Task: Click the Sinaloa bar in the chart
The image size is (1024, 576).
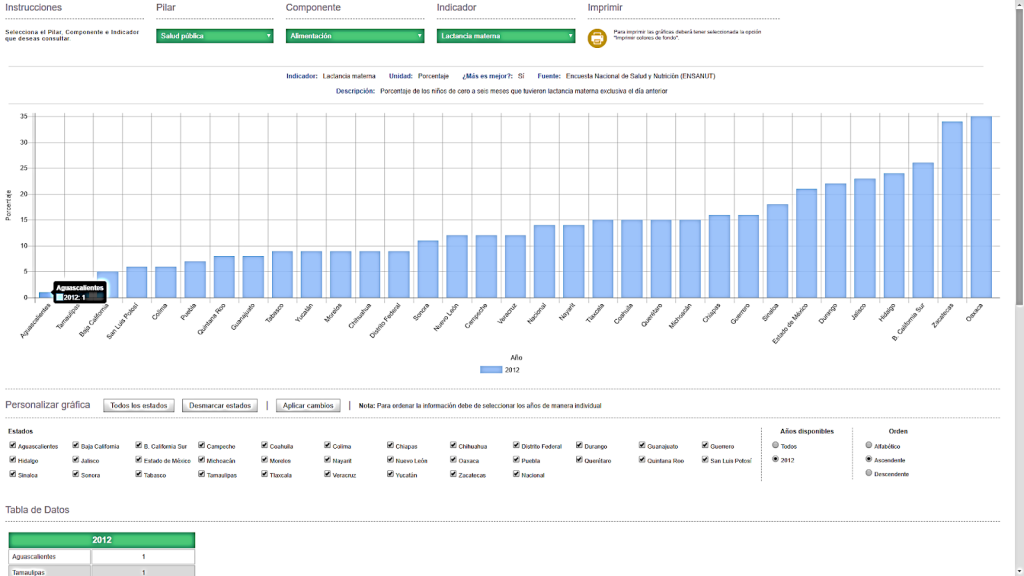Action: pos(777,251)
